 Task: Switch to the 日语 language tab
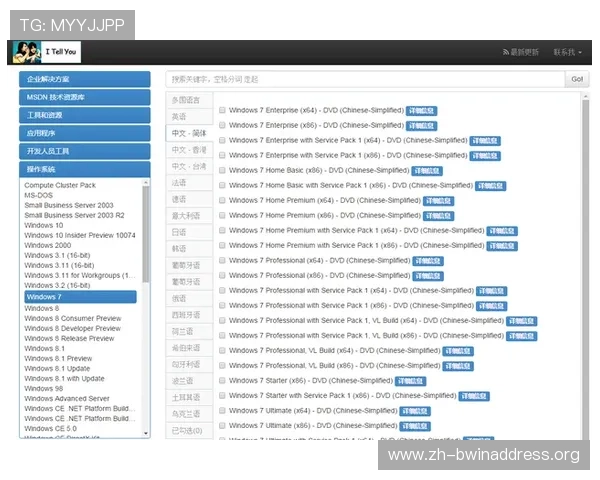coord(189,232)
